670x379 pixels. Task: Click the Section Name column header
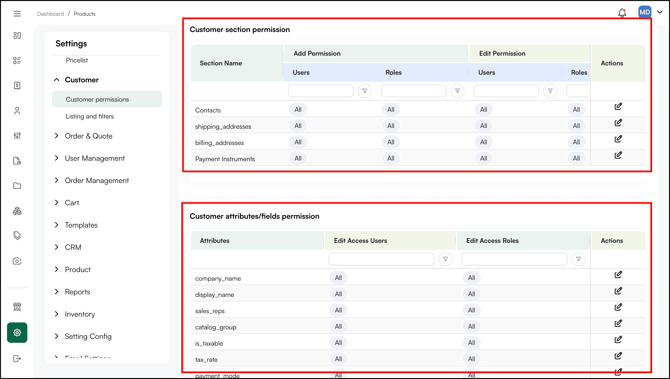click(x=237, y=63)
